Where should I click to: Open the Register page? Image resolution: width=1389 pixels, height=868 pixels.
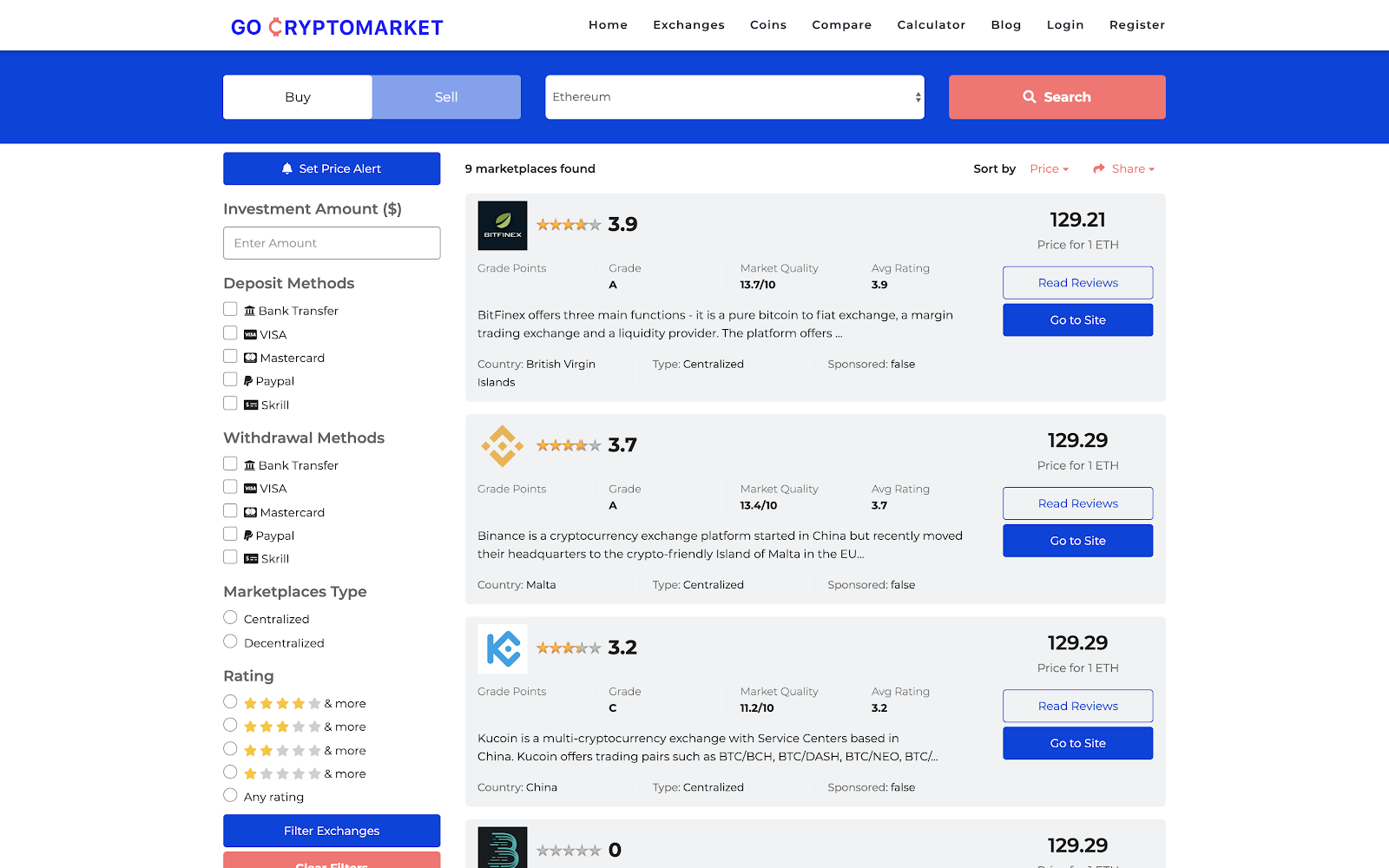point(1137,25)
